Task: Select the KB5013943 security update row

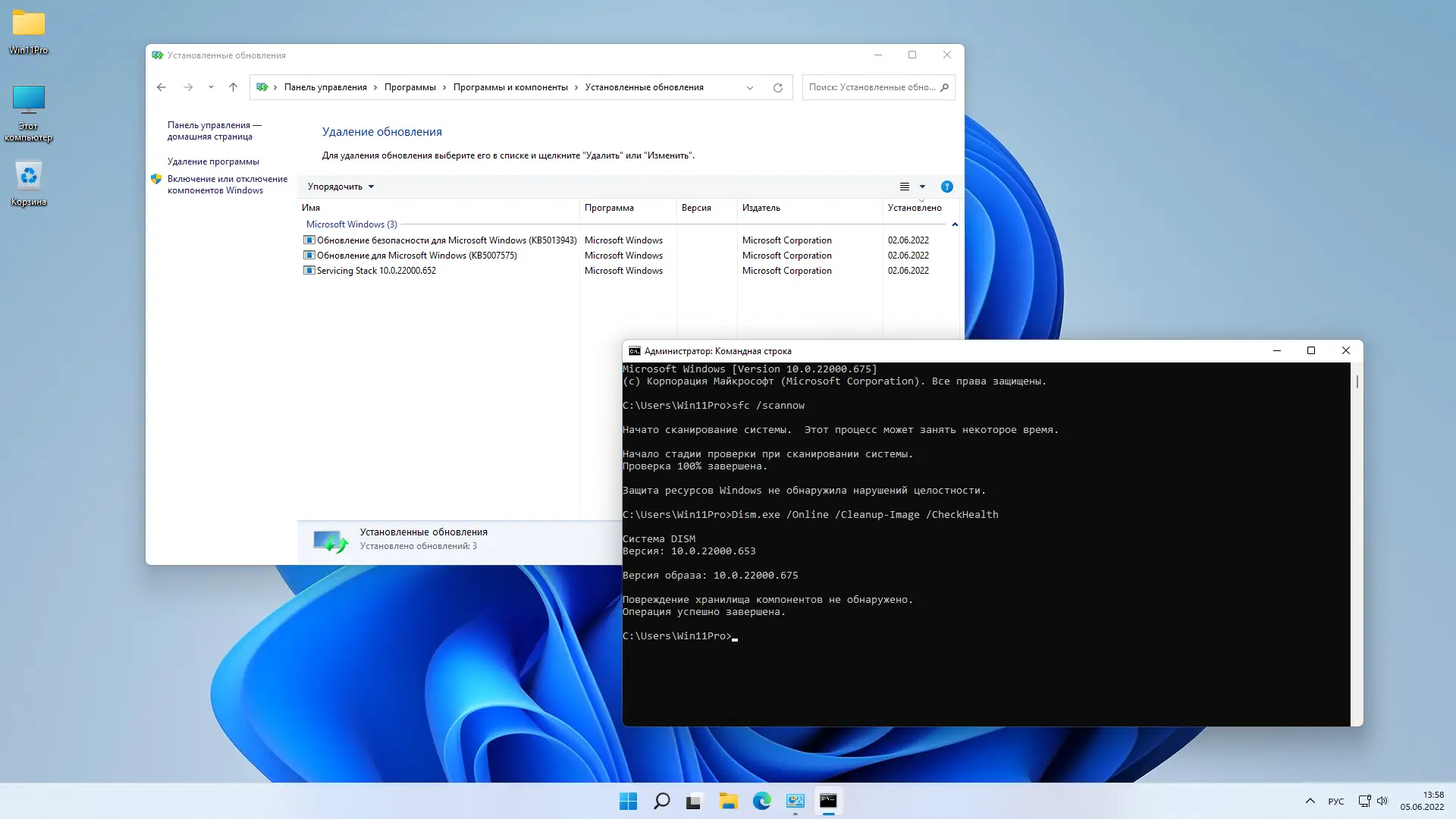Action: 446,240
